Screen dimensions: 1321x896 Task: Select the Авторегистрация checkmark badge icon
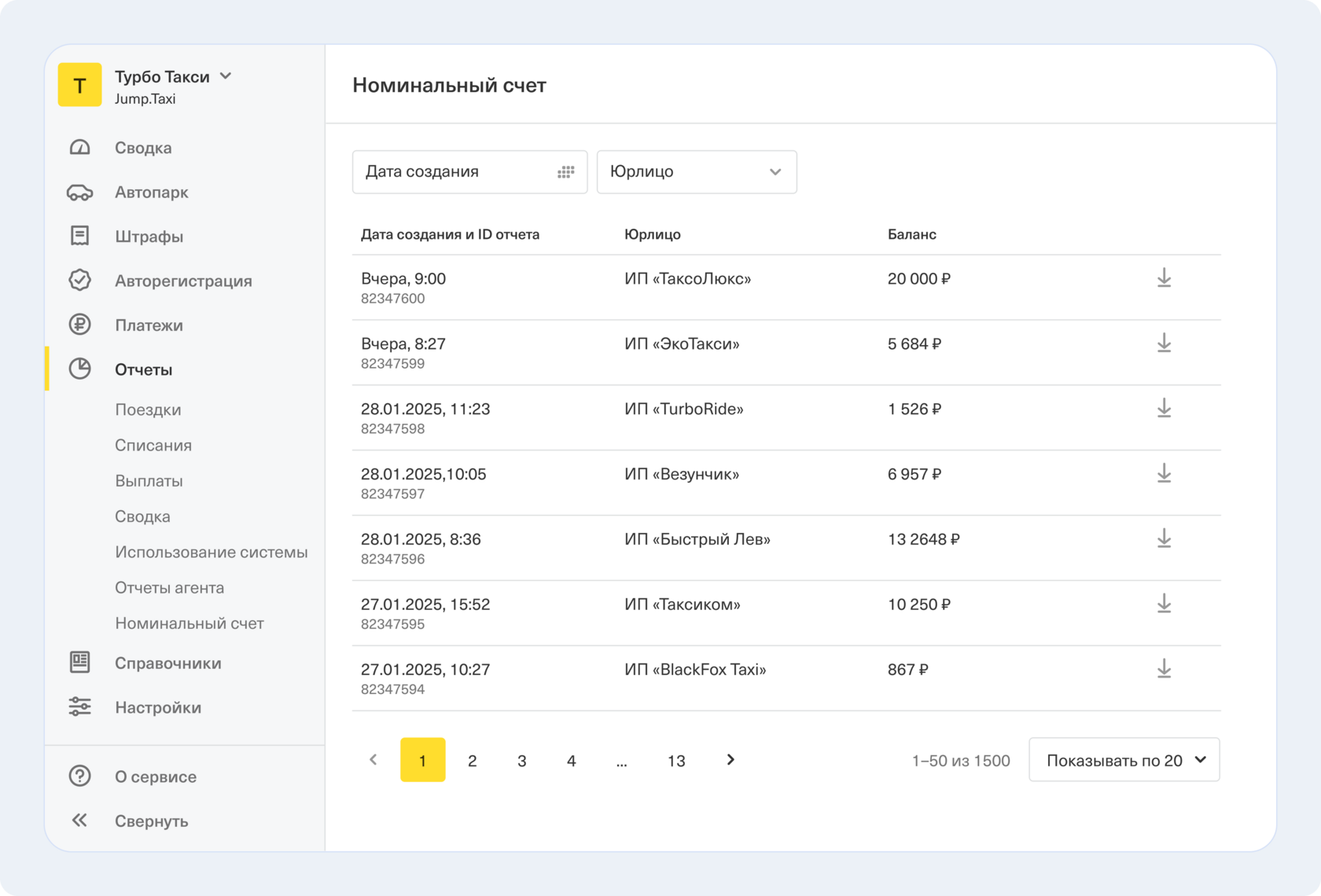coord(79,281)
